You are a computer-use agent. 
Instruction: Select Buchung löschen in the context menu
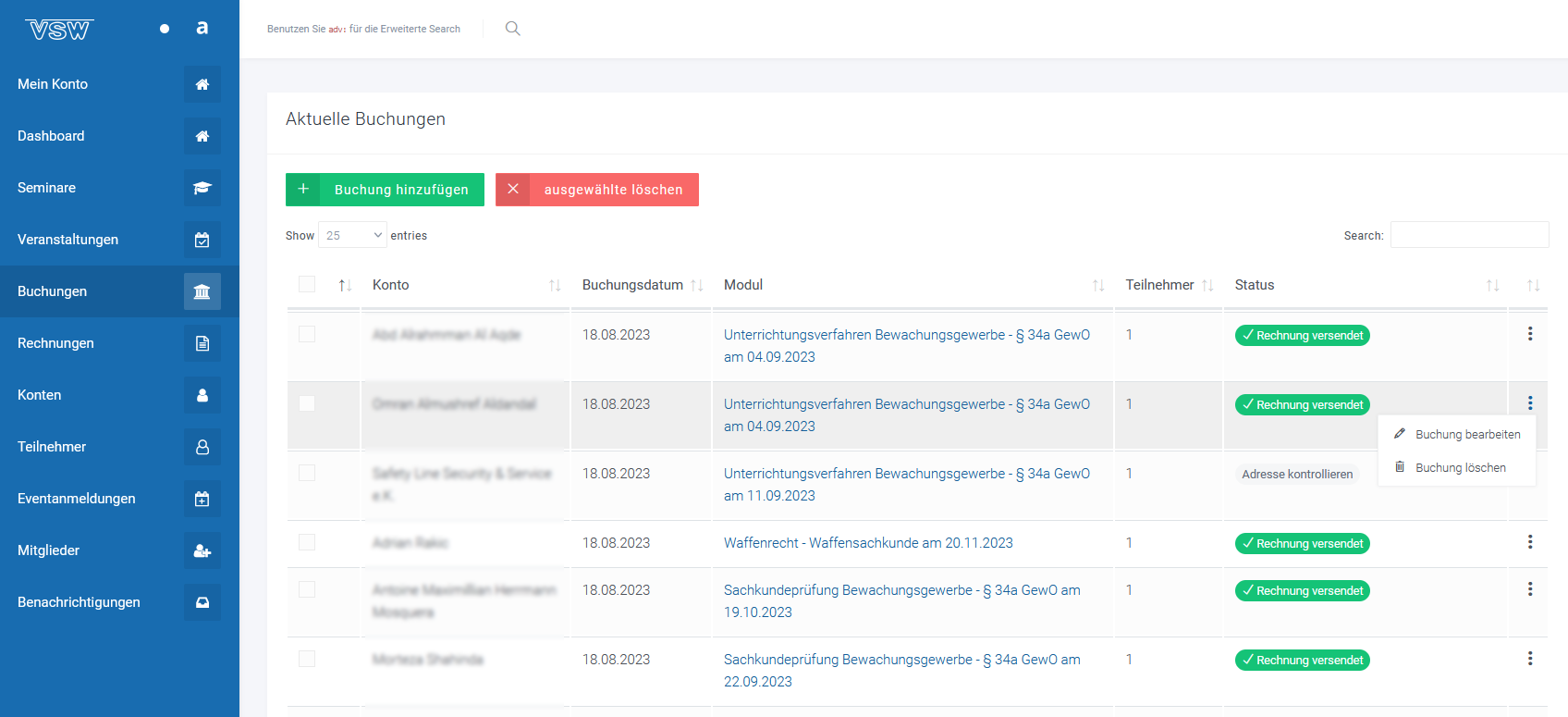coord(1460,467)
